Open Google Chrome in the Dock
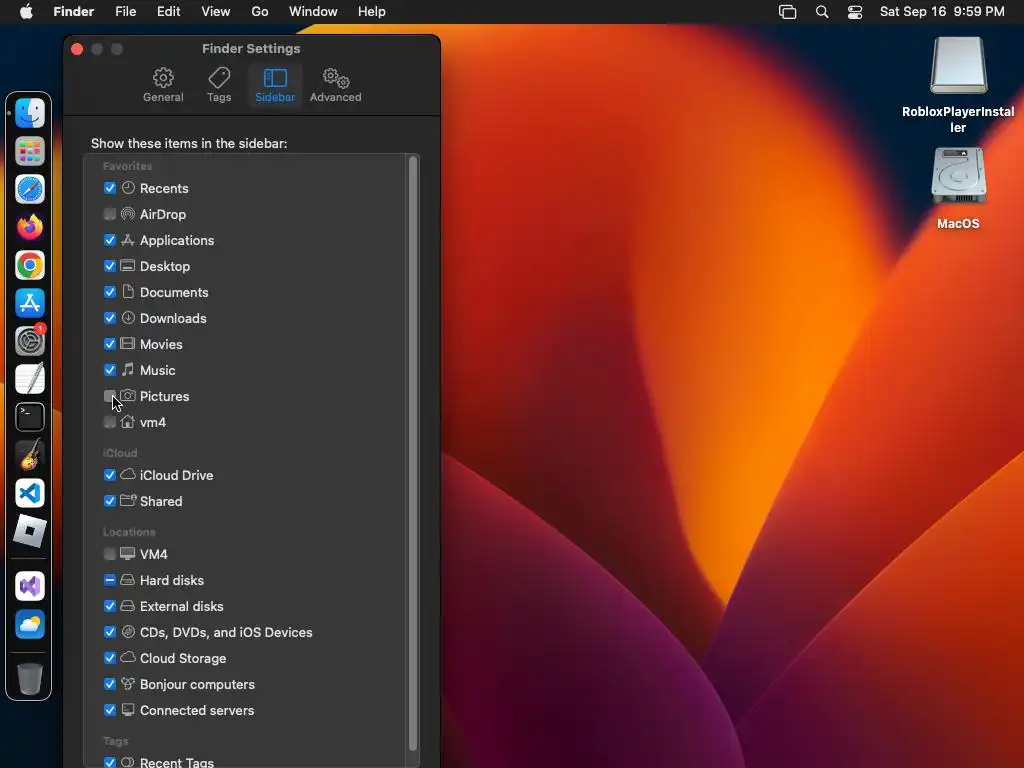The height and width of the screenshot is (768, 1024). [x=29, y=265]
